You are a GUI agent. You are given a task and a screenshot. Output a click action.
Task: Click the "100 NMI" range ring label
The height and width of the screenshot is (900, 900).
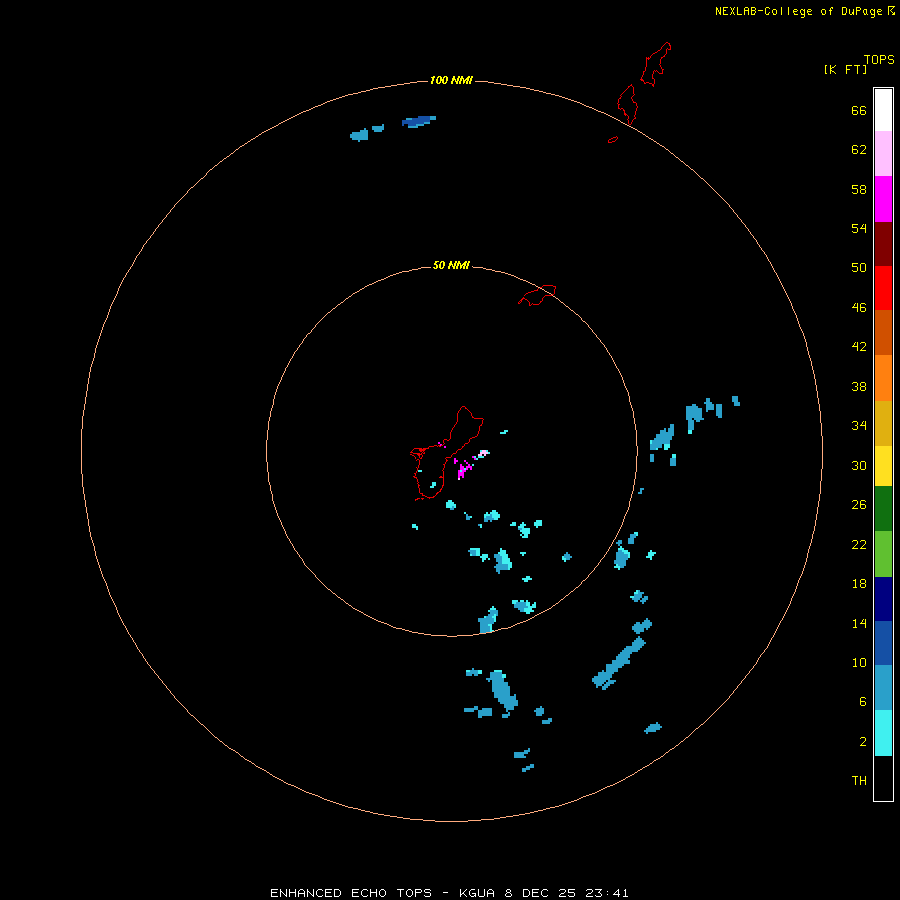point(451,80)
